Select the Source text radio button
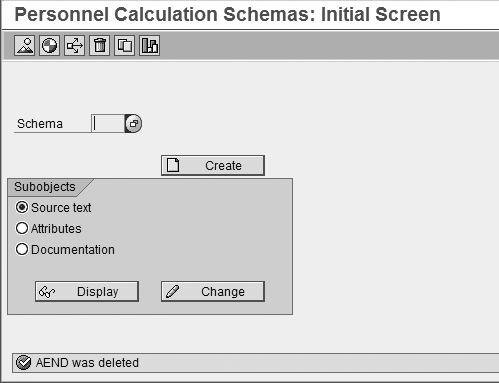The image size is (499, 383). pyautogui.click(x=22, y=207)
